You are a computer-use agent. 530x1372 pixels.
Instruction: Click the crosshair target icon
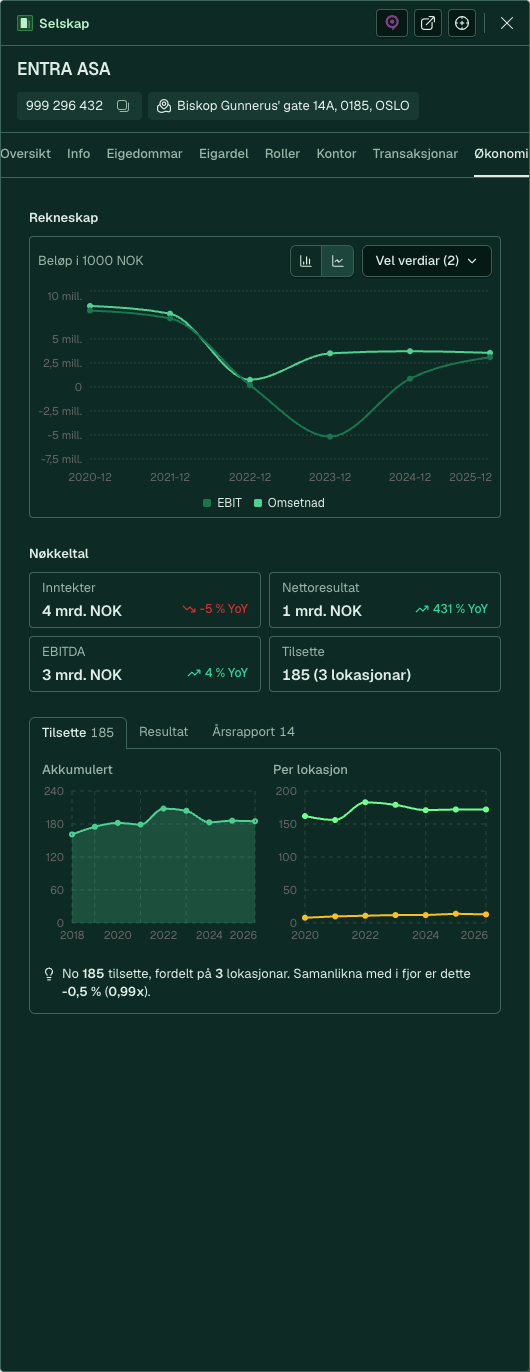(461, 23)
